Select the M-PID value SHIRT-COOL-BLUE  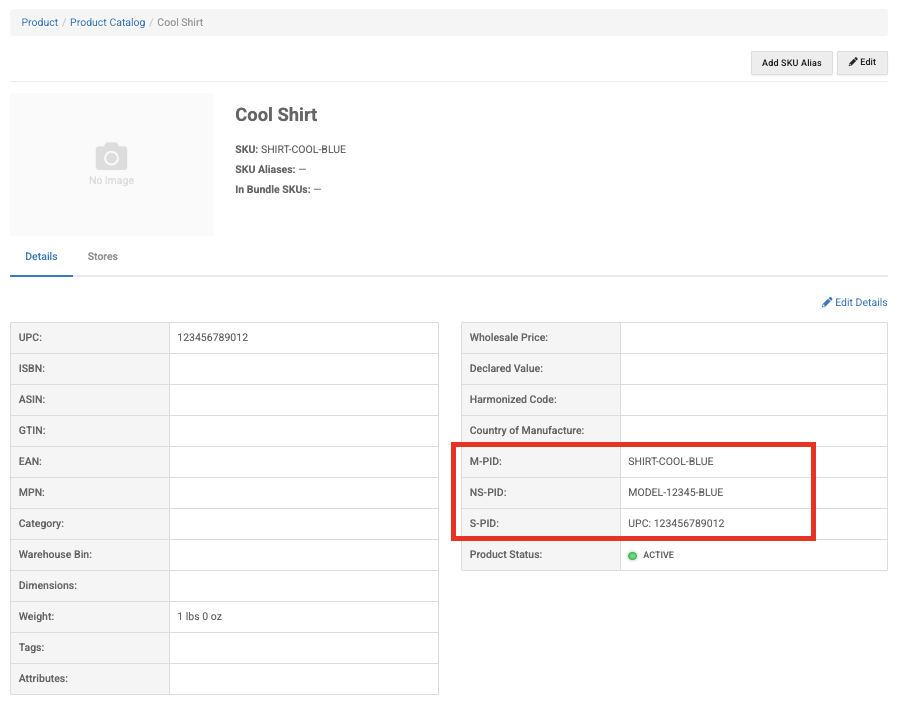(670, 461)
